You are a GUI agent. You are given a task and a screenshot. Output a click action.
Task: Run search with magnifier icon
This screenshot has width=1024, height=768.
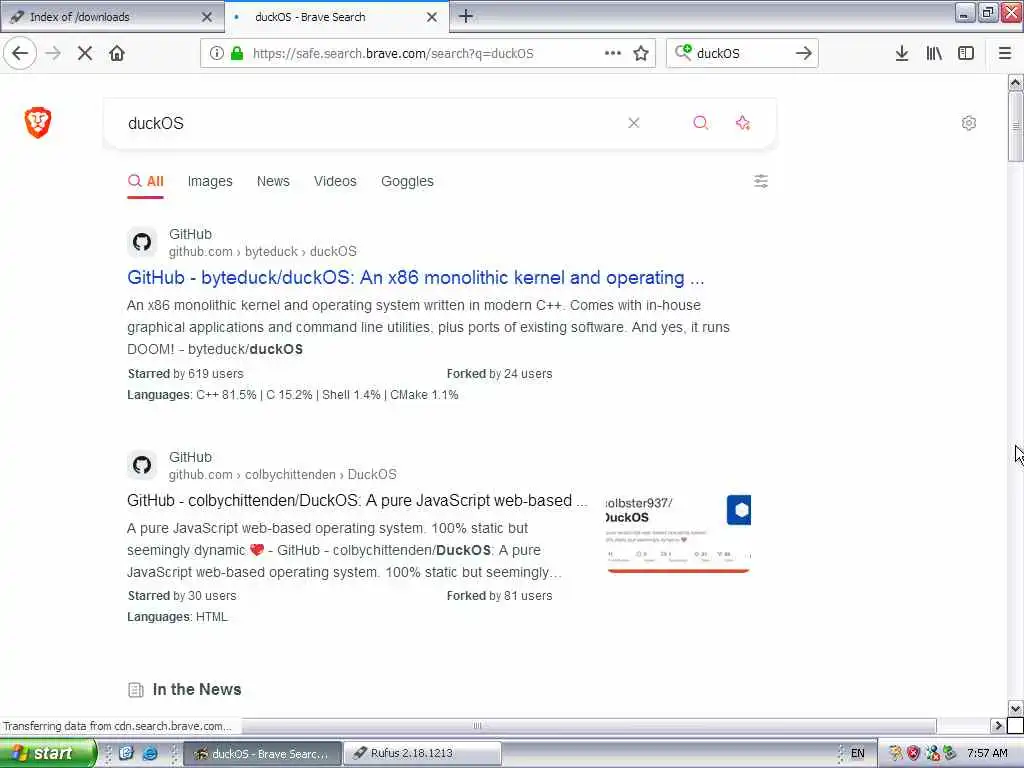[x=700, y=123]
